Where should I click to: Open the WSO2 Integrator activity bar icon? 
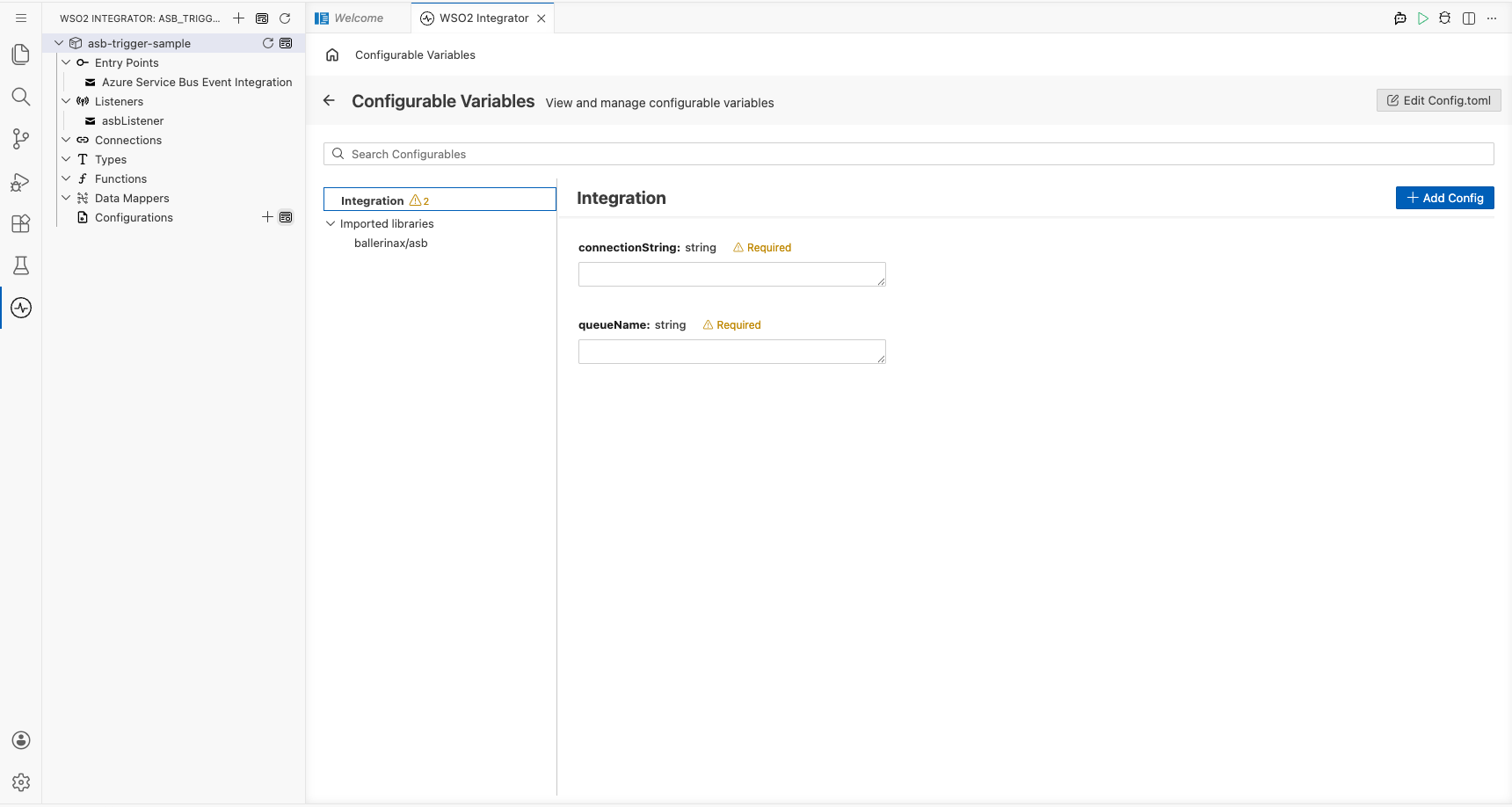pos(21,308)
